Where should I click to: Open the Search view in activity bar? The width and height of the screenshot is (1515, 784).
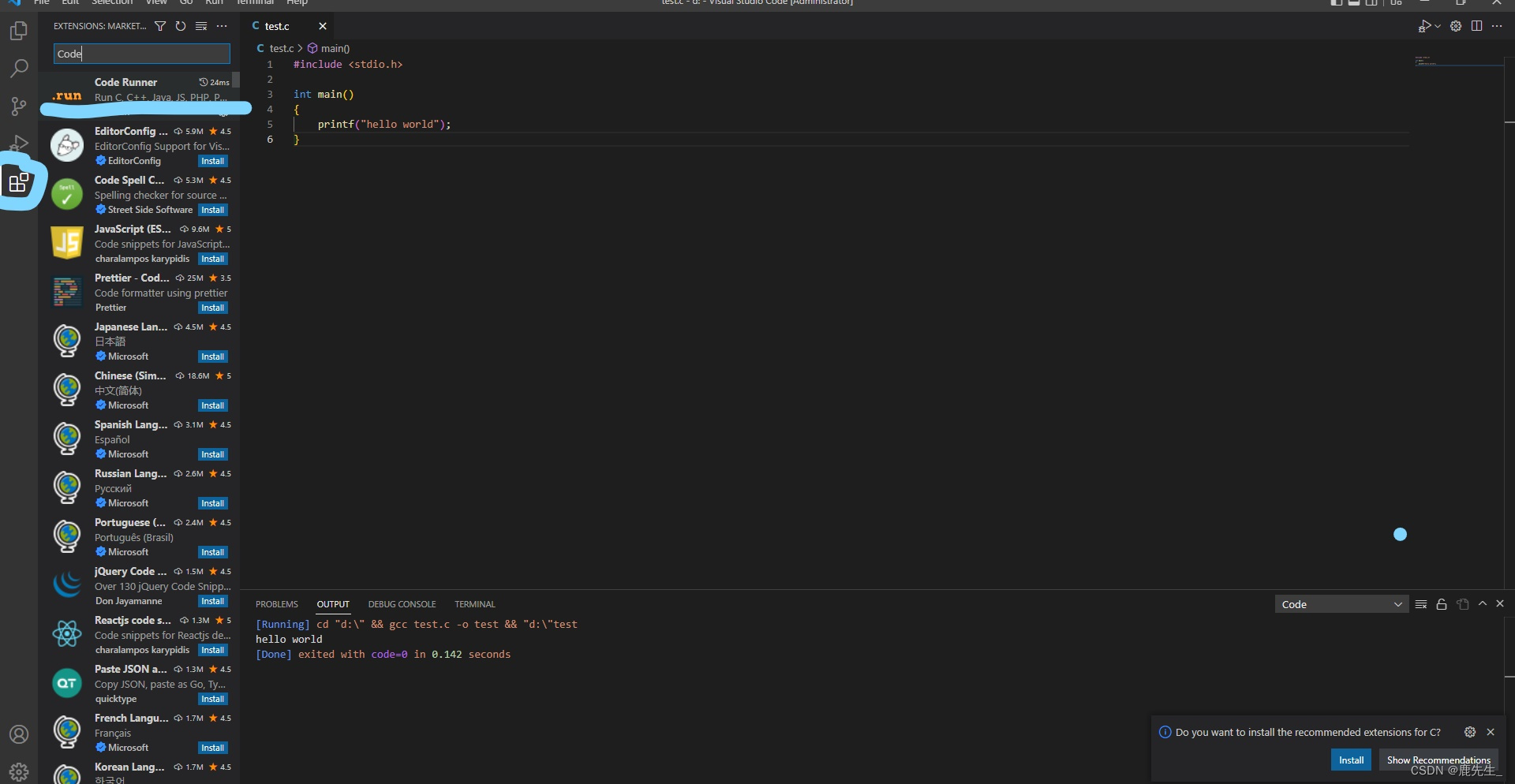point(19,69)
